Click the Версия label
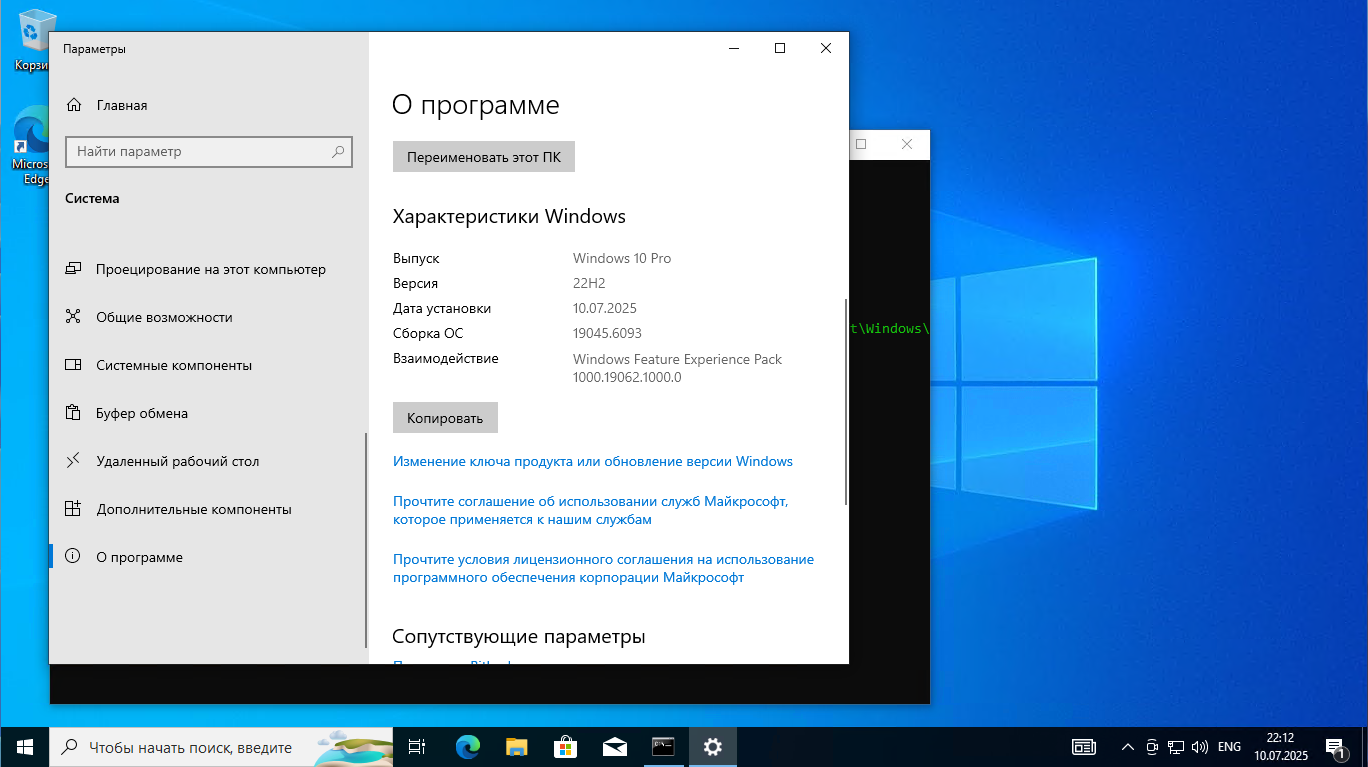1368x767 pixels. tap(415, 283)
